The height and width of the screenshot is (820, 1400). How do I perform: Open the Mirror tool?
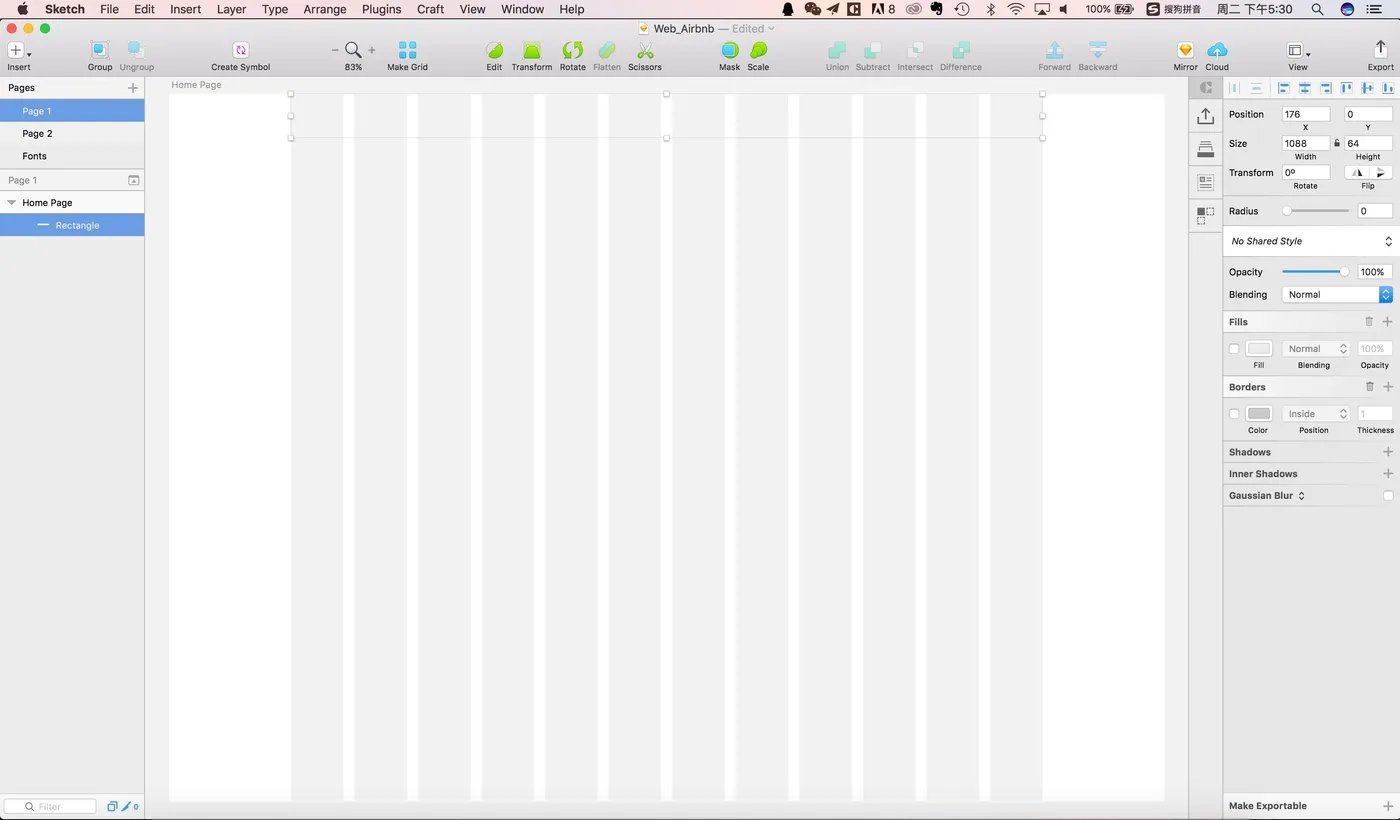pos(1186,50)
